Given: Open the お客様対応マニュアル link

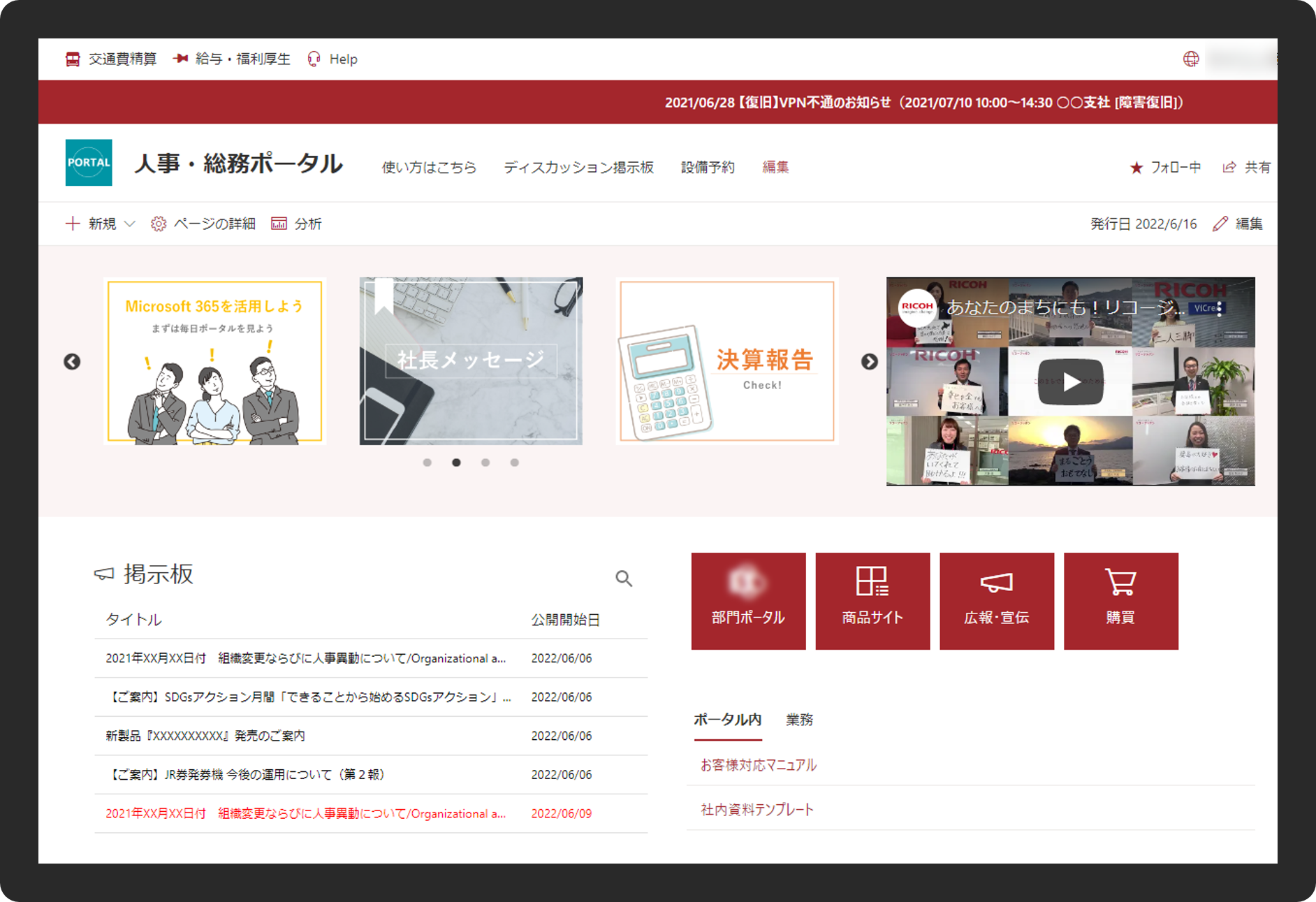Looking at the screenshot, I should [x=759, y=765].
